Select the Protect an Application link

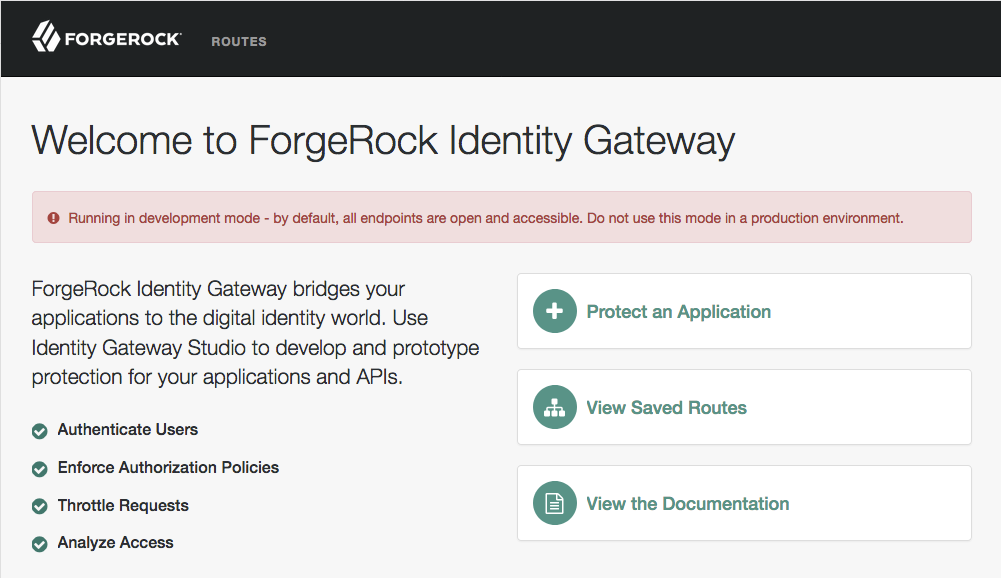[679, 312]
